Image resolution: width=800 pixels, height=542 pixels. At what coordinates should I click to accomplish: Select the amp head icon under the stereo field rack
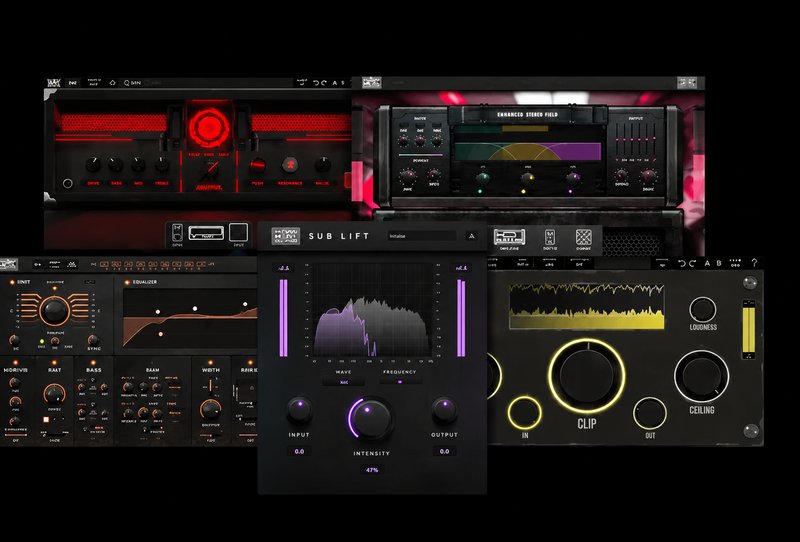509,237
